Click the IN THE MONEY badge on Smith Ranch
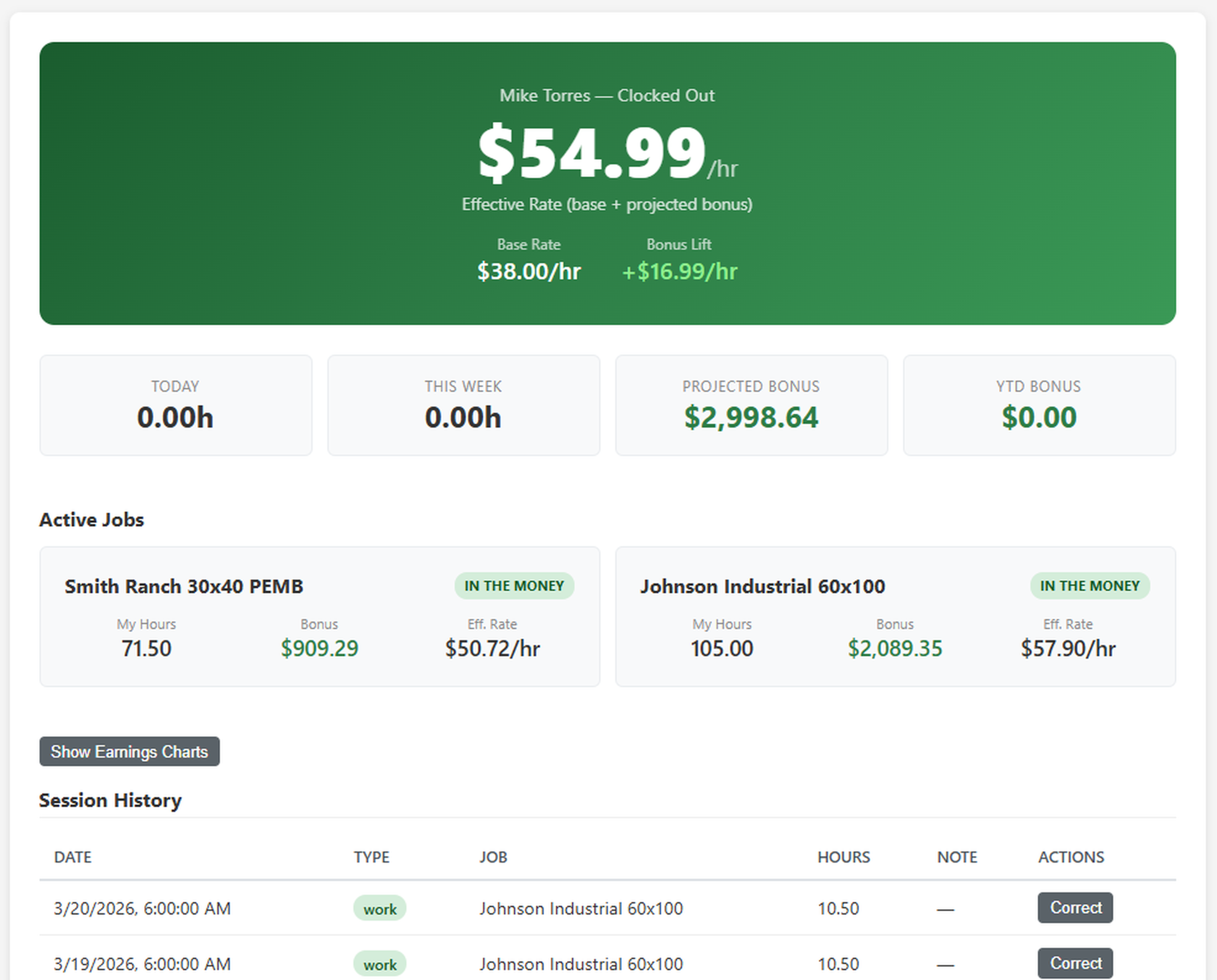This screenshot has height=980, width=1217. tap(514, 586)
